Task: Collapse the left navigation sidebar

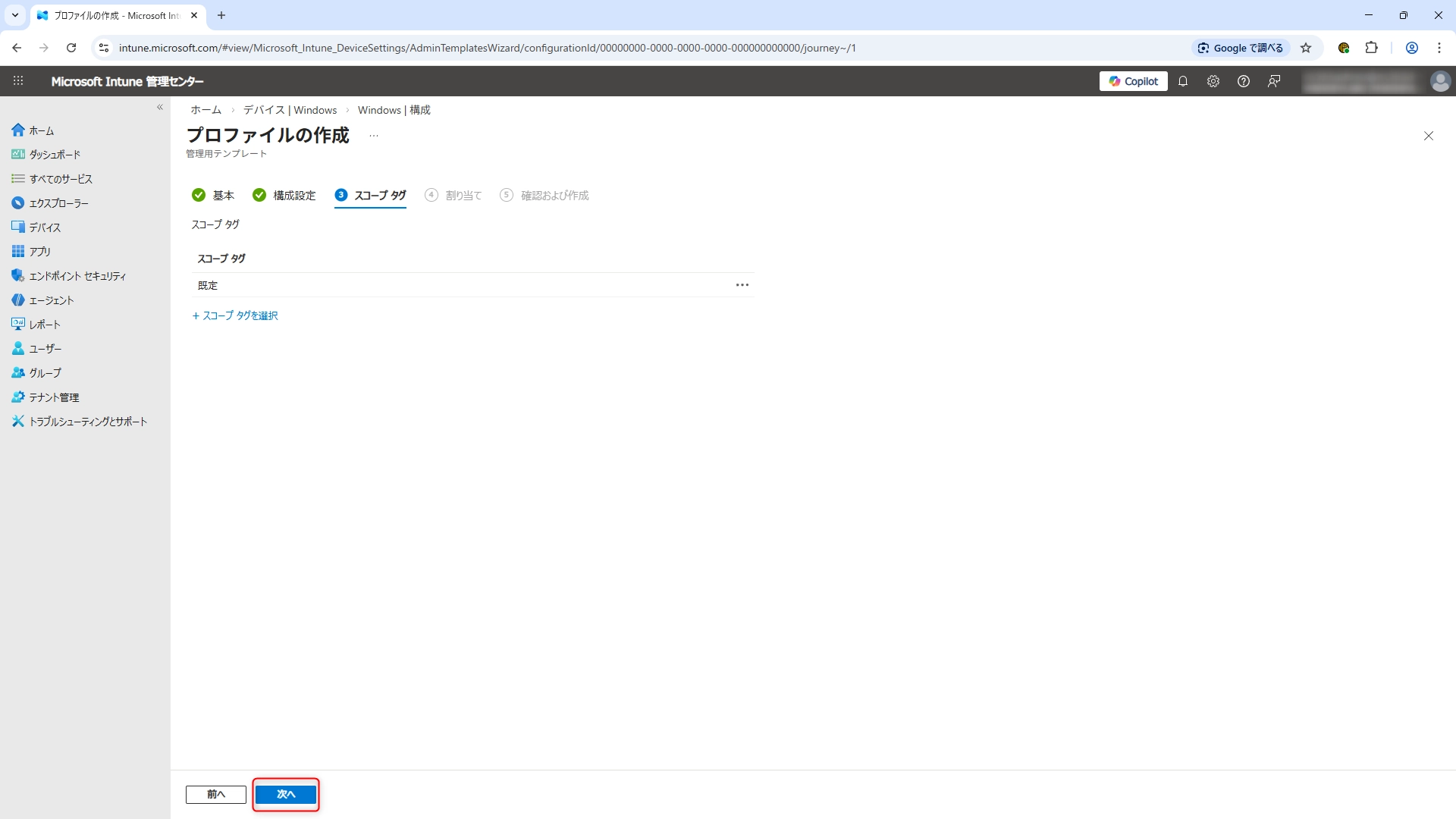Action: click(x=160, y=108)
